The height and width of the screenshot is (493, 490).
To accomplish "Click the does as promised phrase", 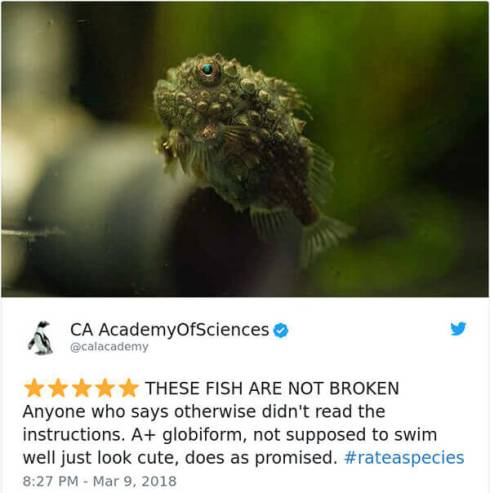I will [x=261, y=458].
